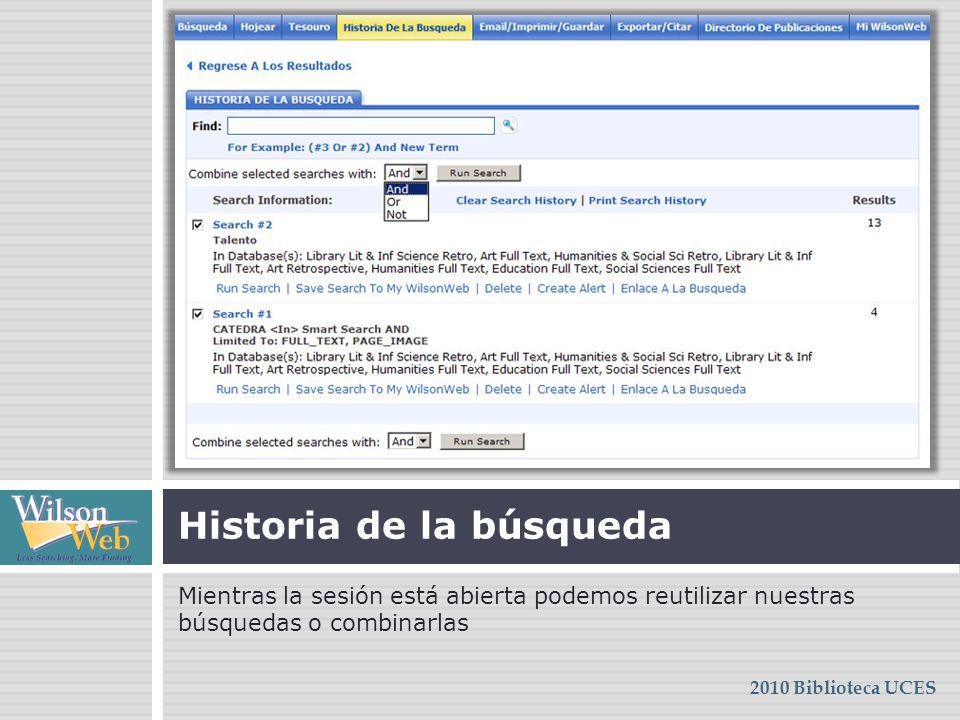Click the Historia De La Busqueda panel header

click(x=274, y=99)
